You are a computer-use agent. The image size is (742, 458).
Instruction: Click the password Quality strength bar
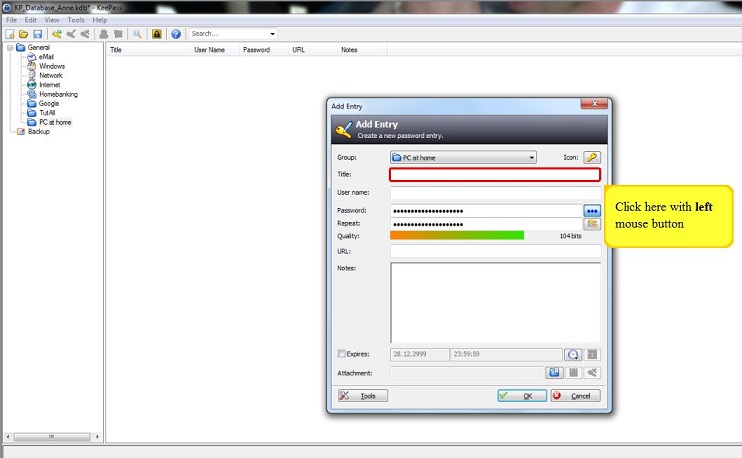click(457, 236)
